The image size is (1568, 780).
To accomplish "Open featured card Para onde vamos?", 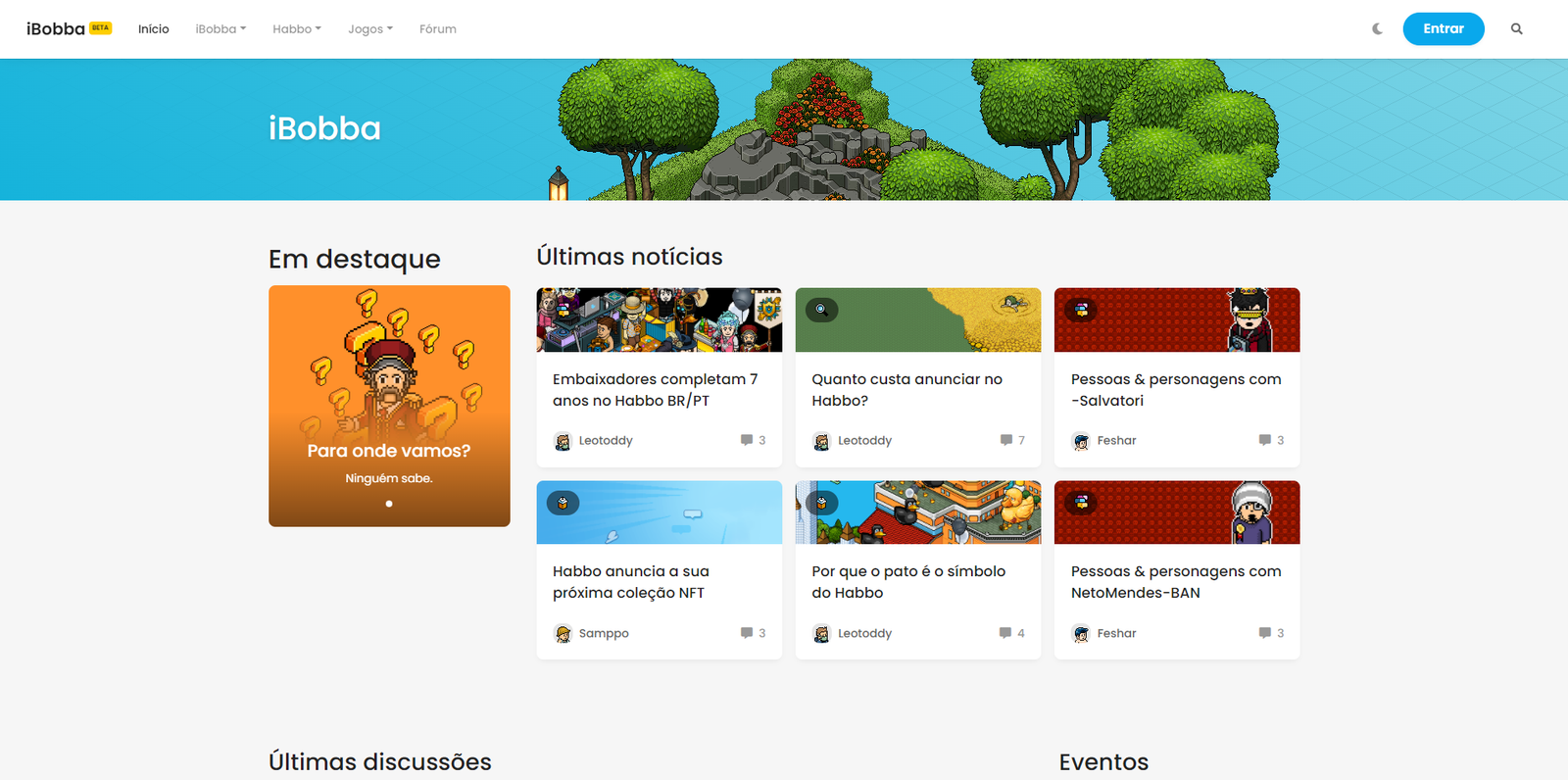I will pos(389,406).
